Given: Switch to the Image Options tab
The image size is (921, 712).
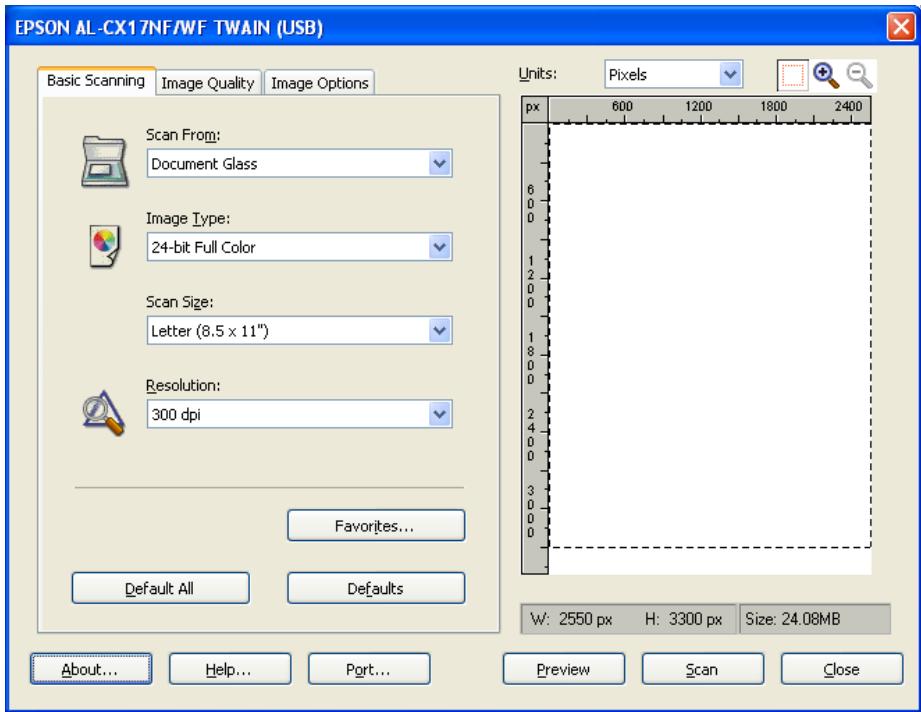Looking at the screenshot, I should (320, 83).
